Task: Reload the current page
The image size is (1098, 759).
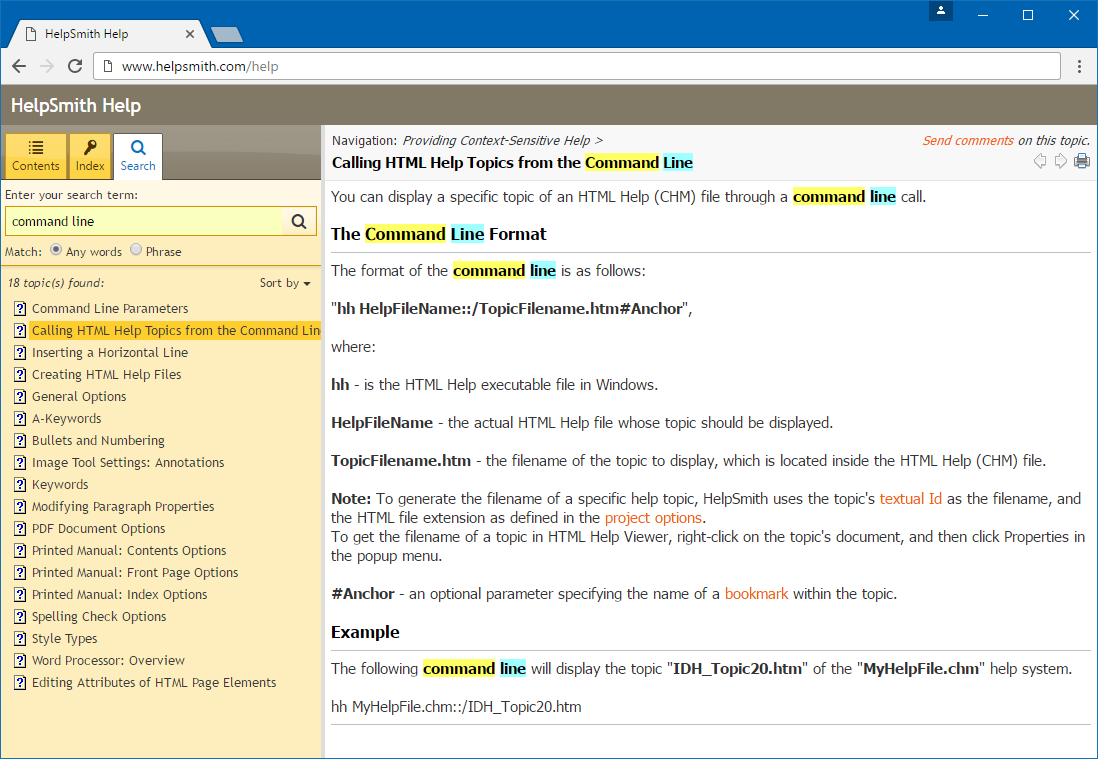Action: pos(75,67)
